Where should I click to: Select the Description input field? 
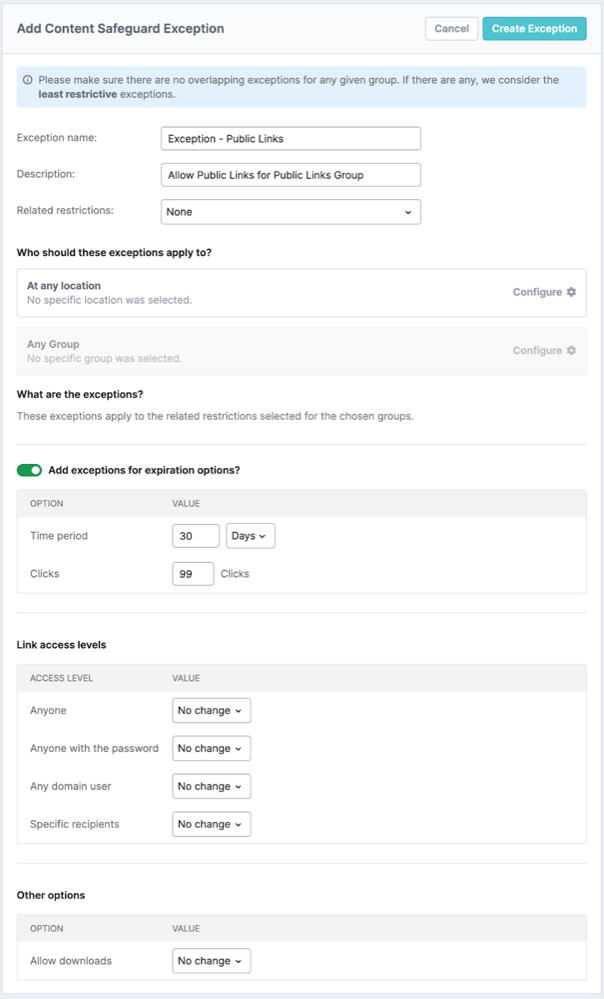[290, 174]
